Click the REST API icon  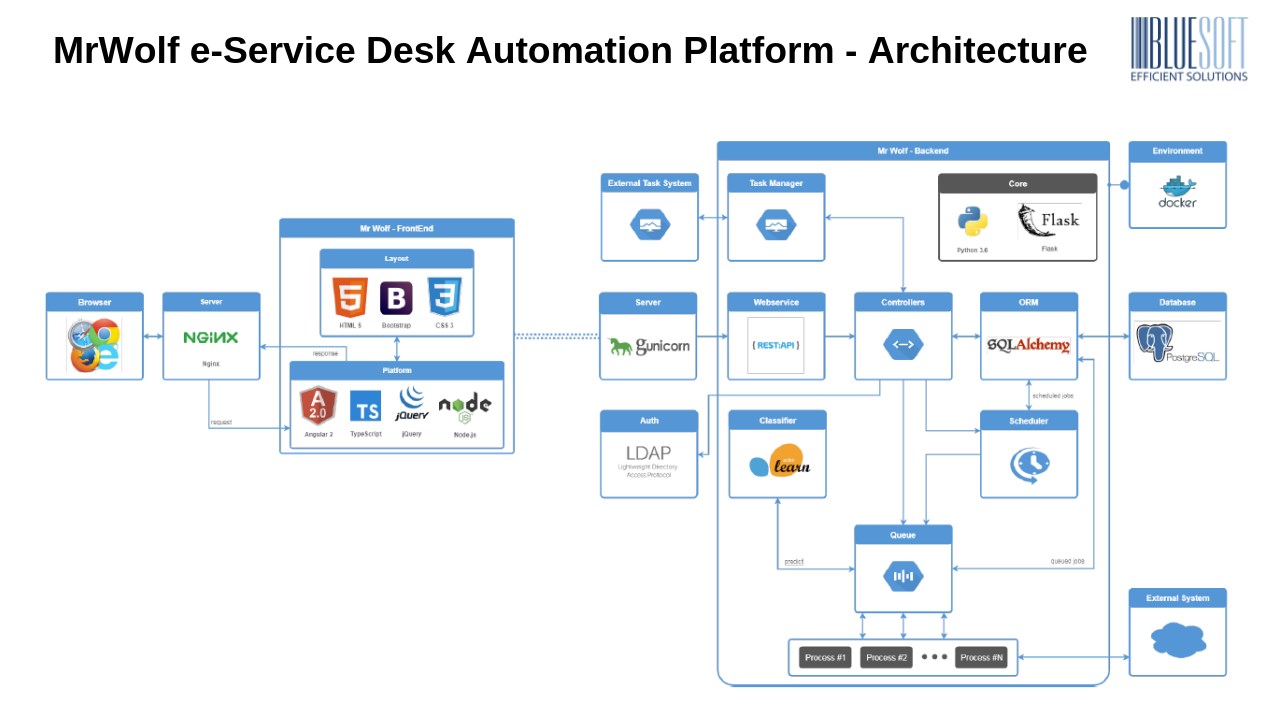tap(775, 345)
